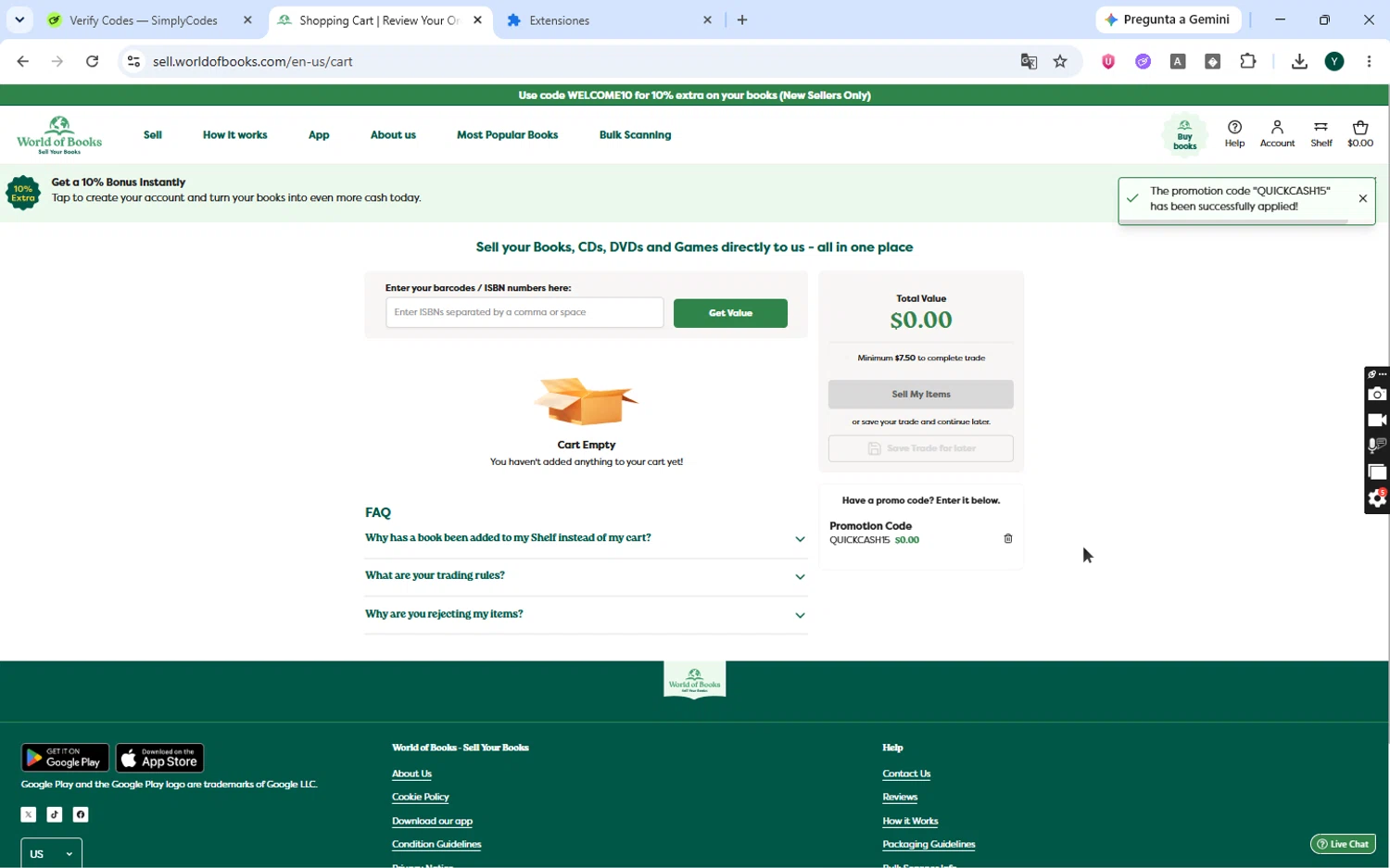1390x868 pixels.
Task: Open the Extensions puzzle piece menu
Action: [1248, 62]
